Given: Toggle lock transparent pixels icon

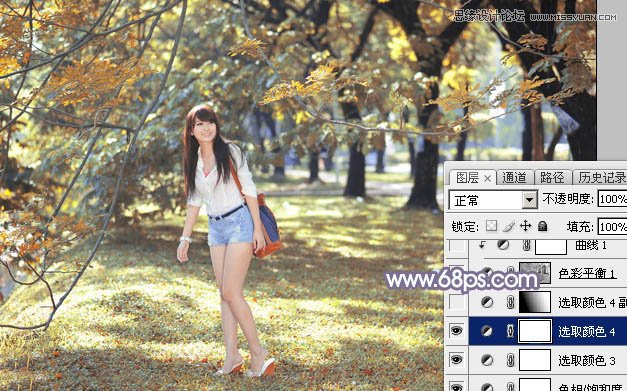Looking at the screenshot, I should [491, 226].
